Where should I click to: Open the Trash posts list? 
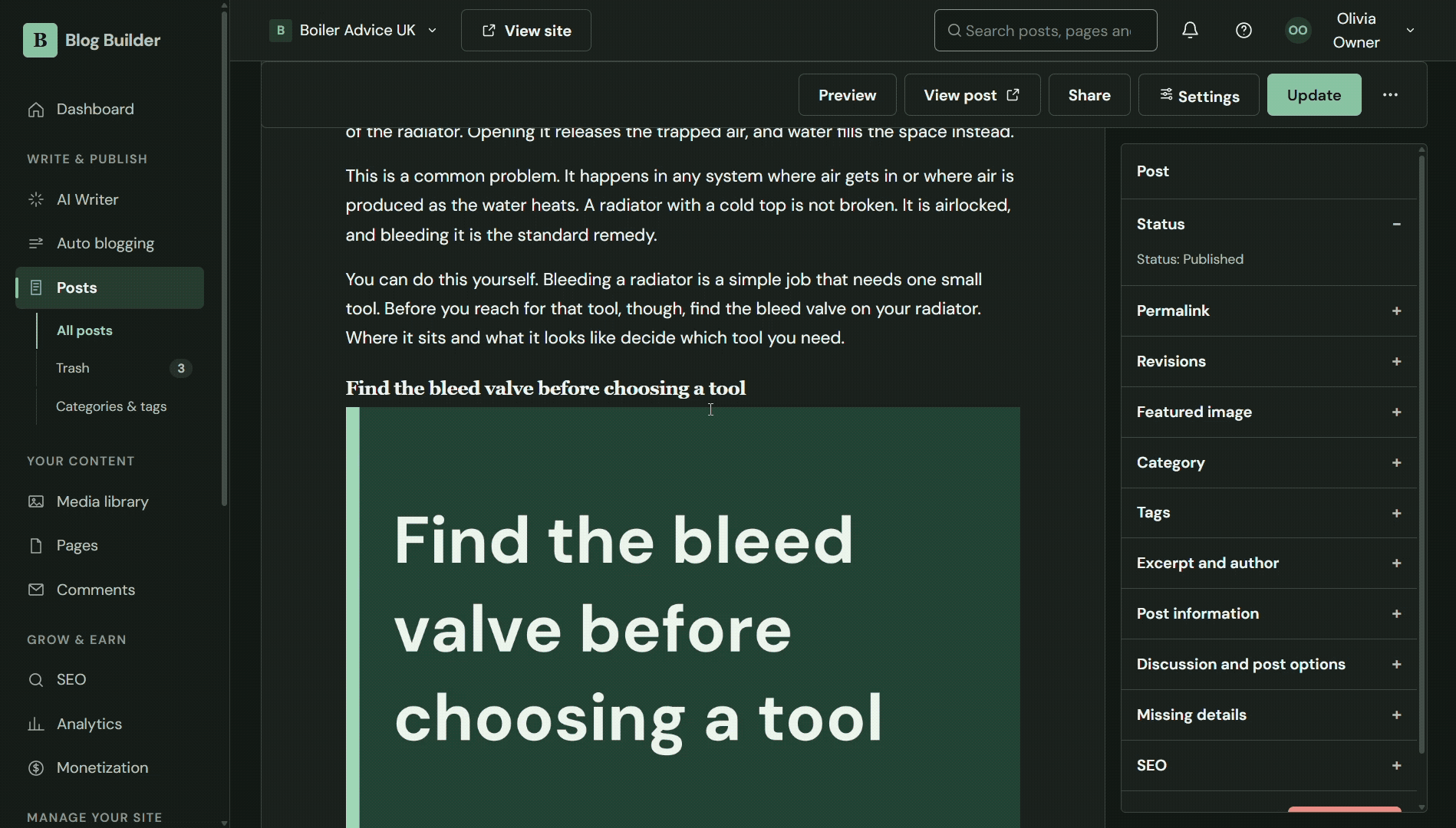[x=73, y=369]
